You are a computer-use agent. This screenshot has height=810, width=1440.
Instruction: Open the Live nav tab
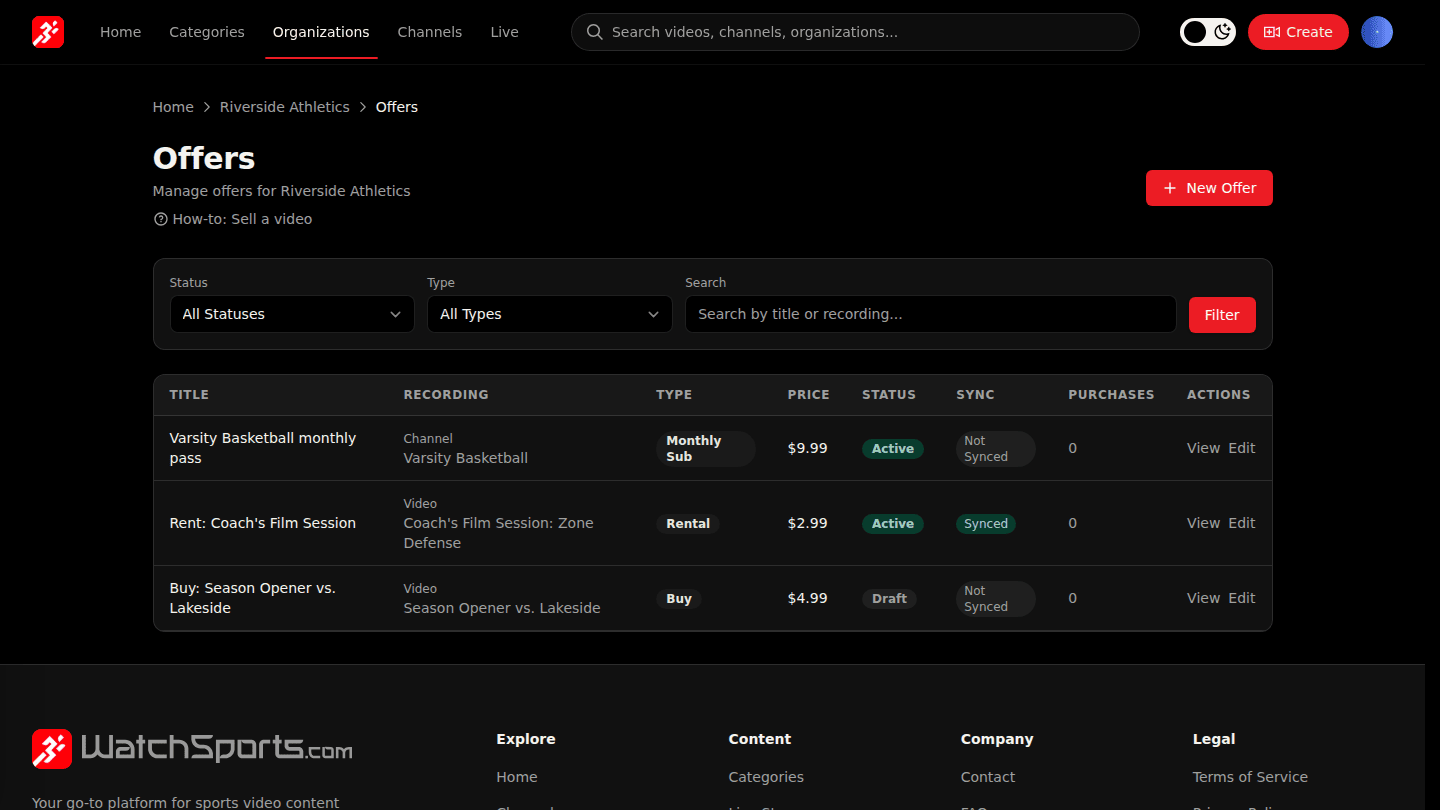[504, 32]
